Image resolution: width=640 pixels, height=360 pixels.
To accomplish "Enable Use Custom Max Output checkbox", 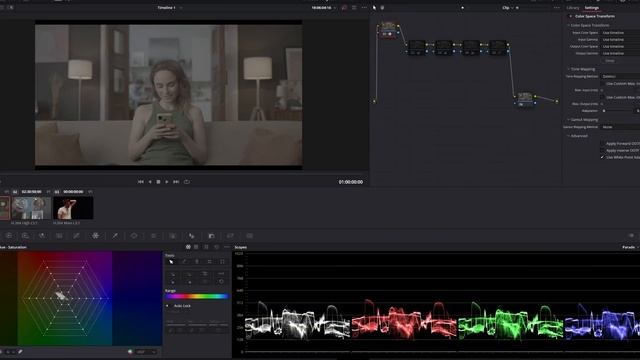I will coord(602,97).
